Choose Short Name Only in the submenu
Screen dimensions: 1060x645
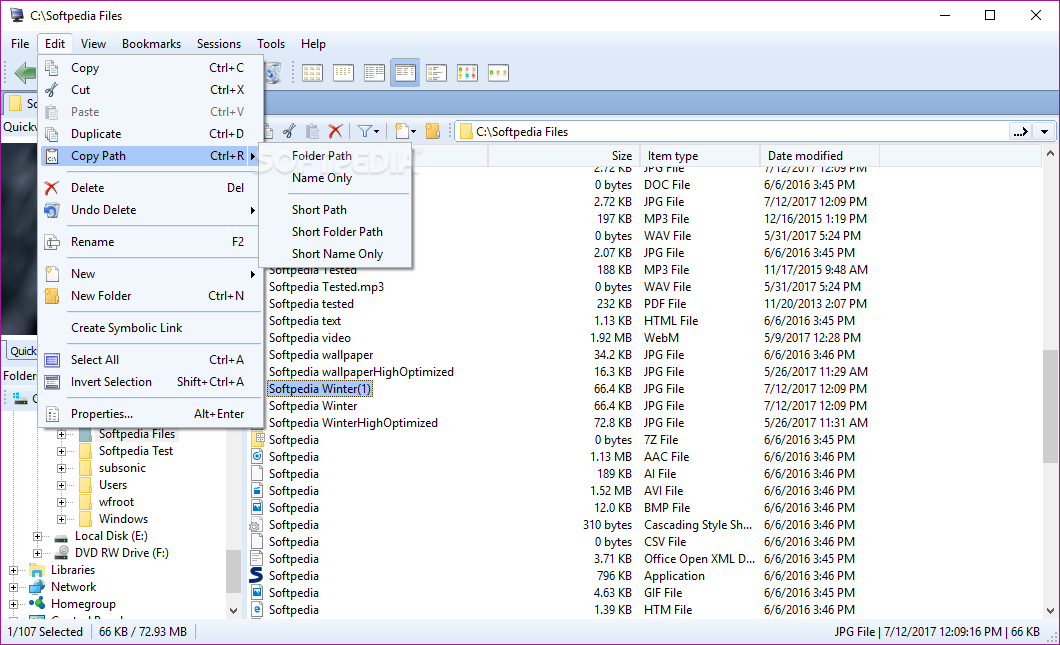[335, 254]
